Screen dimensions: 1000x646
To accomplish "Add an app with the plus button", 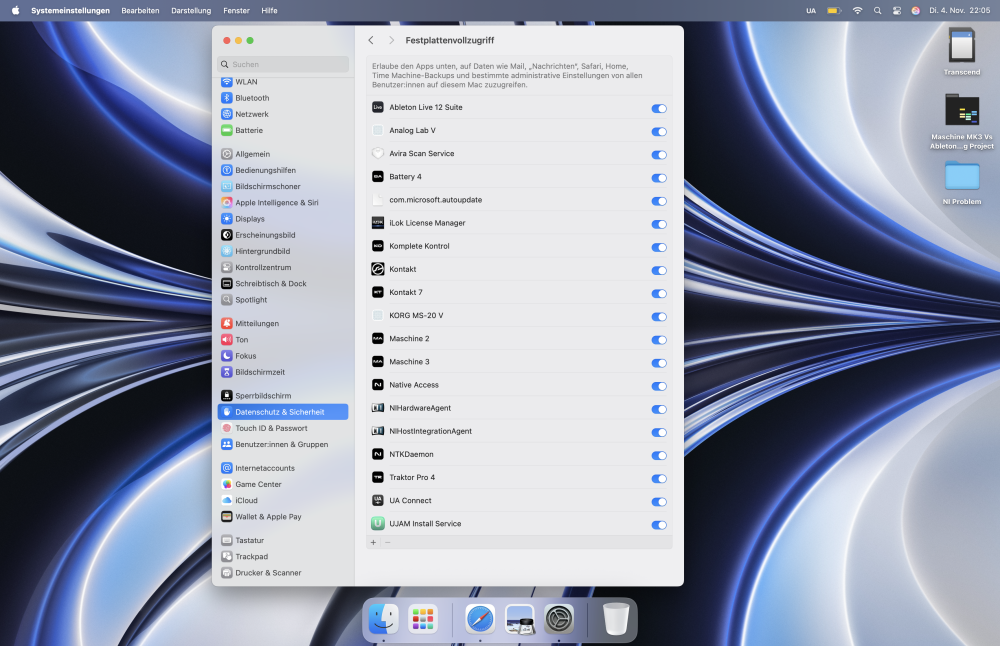I will pos(373,542).
